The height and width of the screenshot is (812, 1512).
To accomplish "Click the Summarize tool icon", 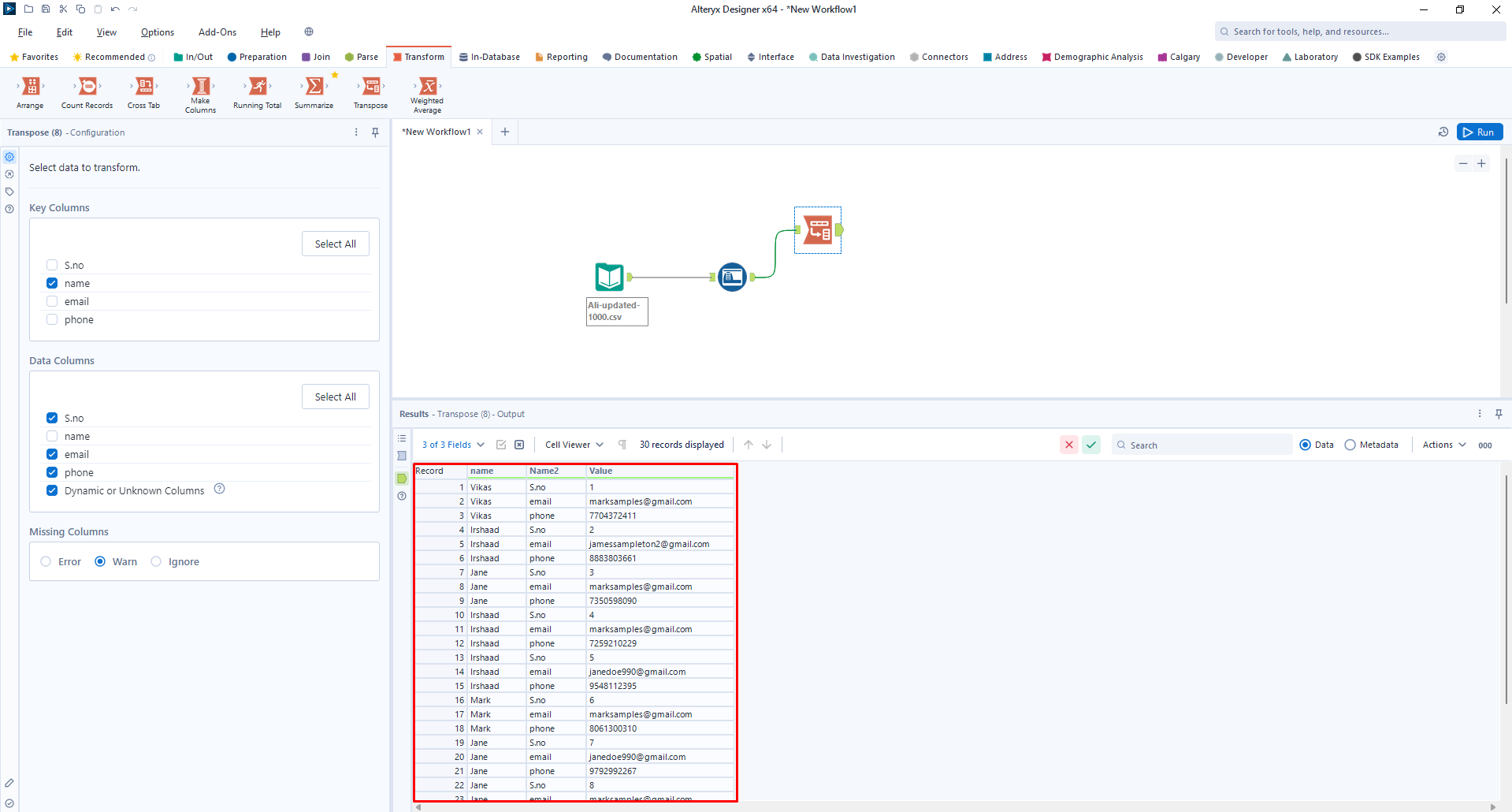I will coord(314,87).
